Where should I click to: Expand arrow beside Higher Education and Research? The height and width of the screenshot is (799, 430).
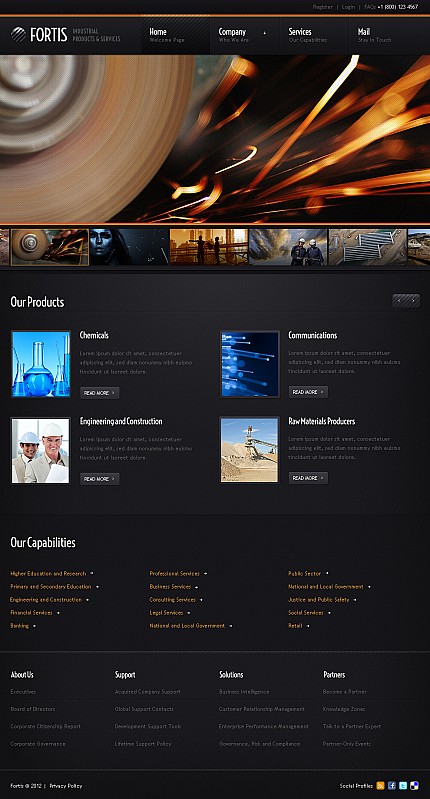tap(92, 573)
